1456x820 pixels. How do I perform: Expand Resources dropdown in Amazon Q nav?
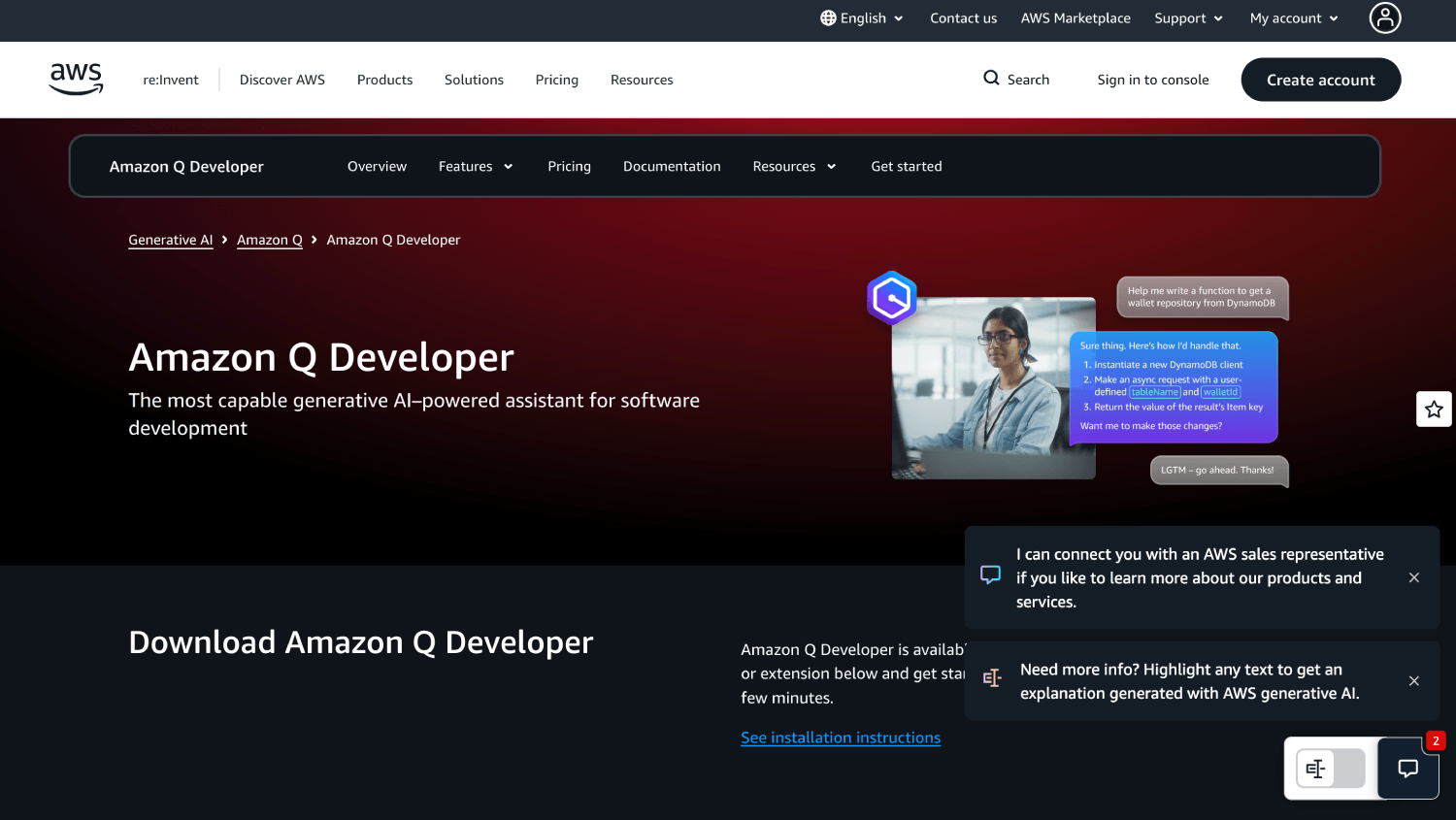click(x=794, y=166)
